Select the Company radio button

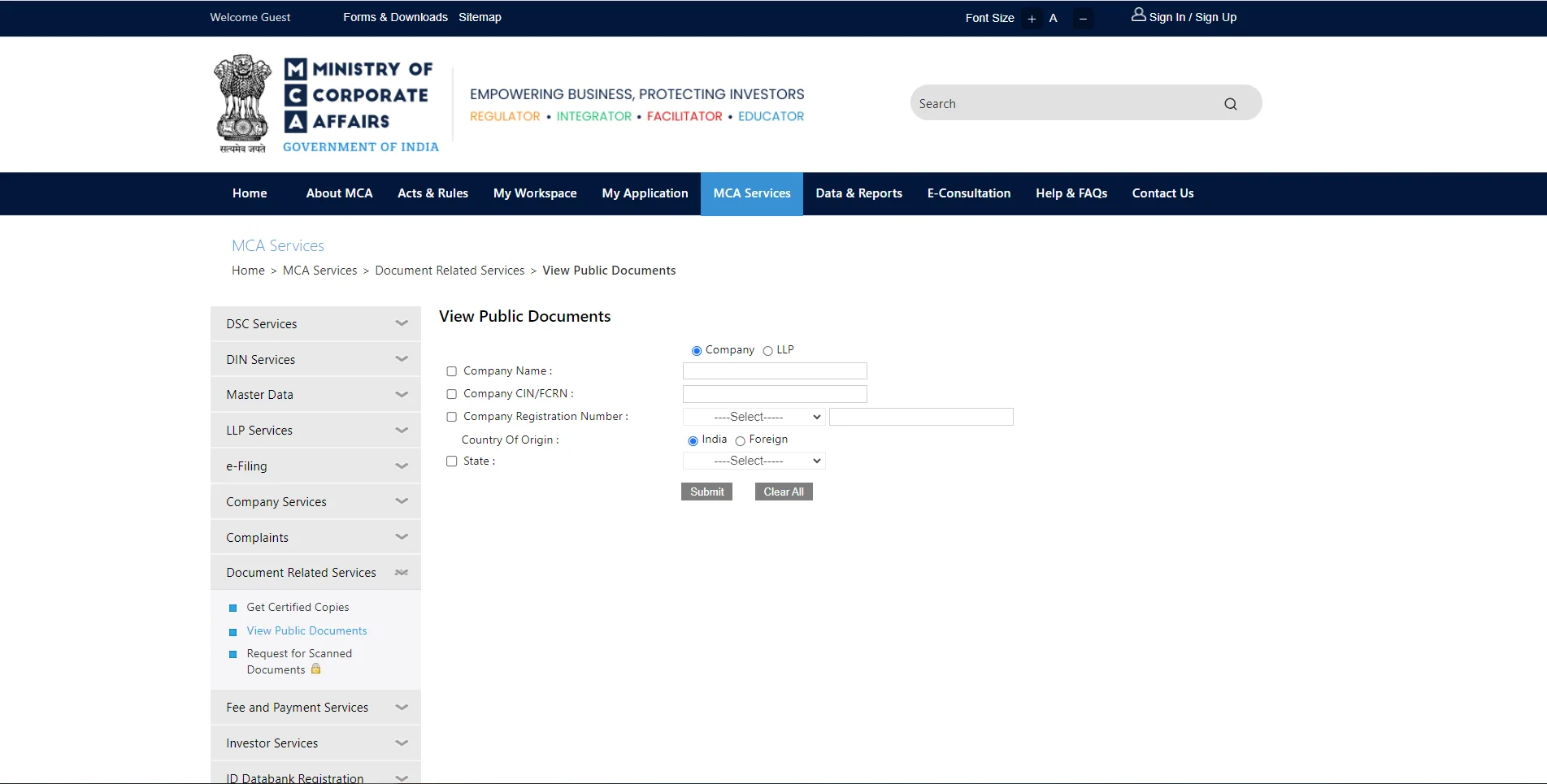point(697,351)
